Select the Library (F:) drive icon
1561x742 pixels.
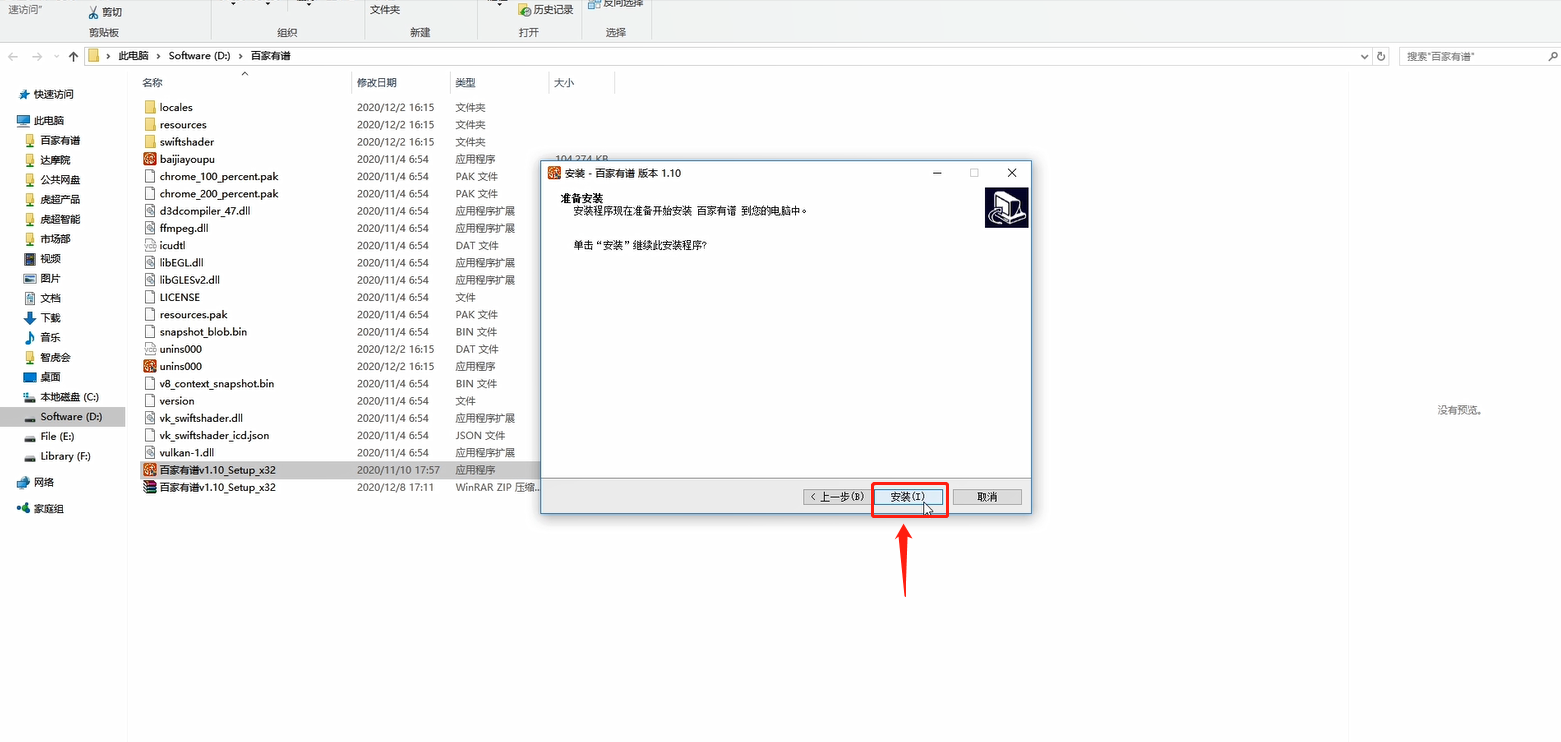[30, 456]
